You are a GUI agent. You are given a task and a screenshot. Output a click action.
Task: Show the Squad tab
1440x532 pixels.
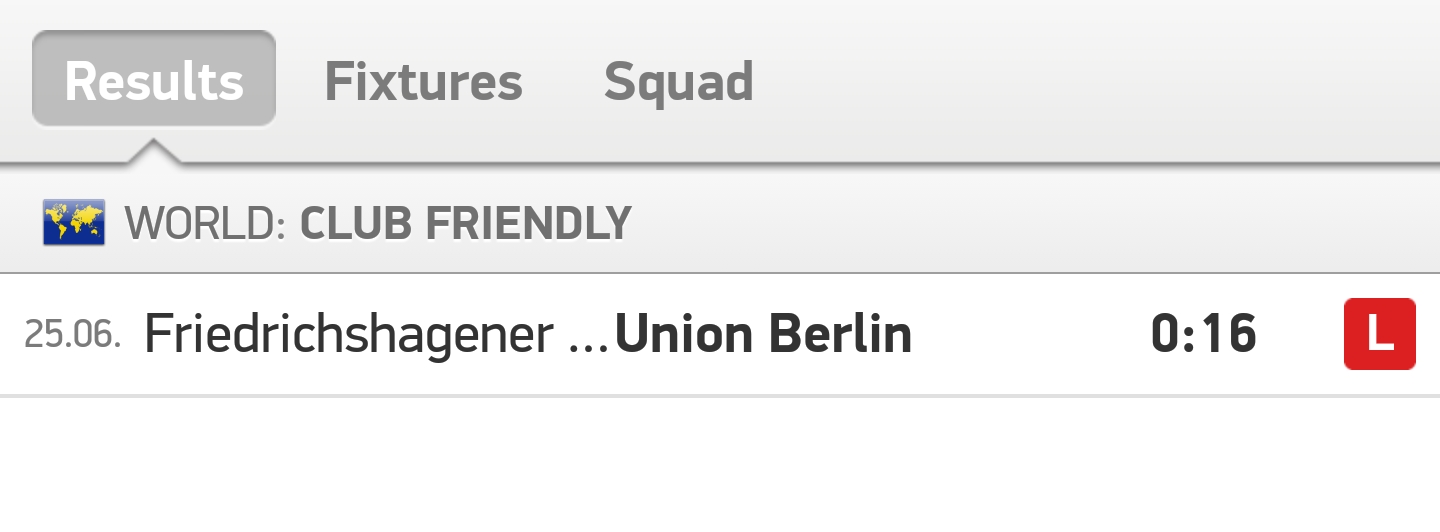pyautogui.click(x=679, y=81)
